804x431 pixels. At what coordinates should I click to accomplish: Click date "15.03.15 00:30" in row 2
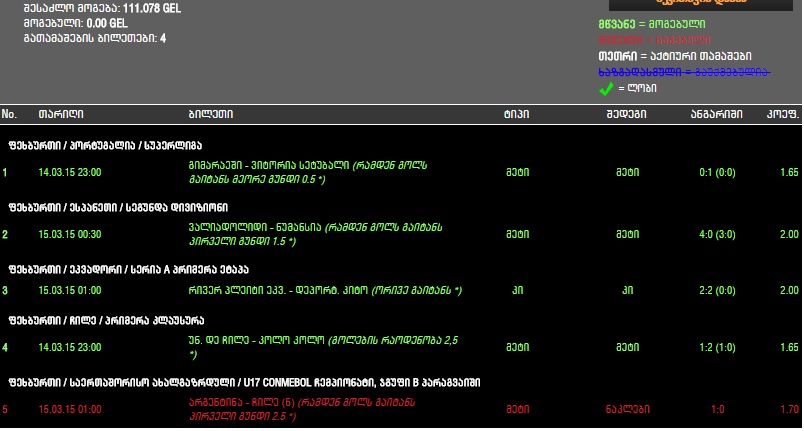pyautogui.click(x=70, y=234)
